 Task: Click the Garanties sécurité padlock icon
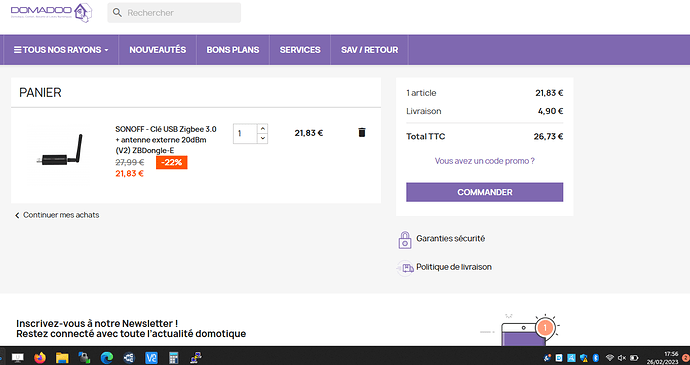pyautogui.click(x=405, y=240)
